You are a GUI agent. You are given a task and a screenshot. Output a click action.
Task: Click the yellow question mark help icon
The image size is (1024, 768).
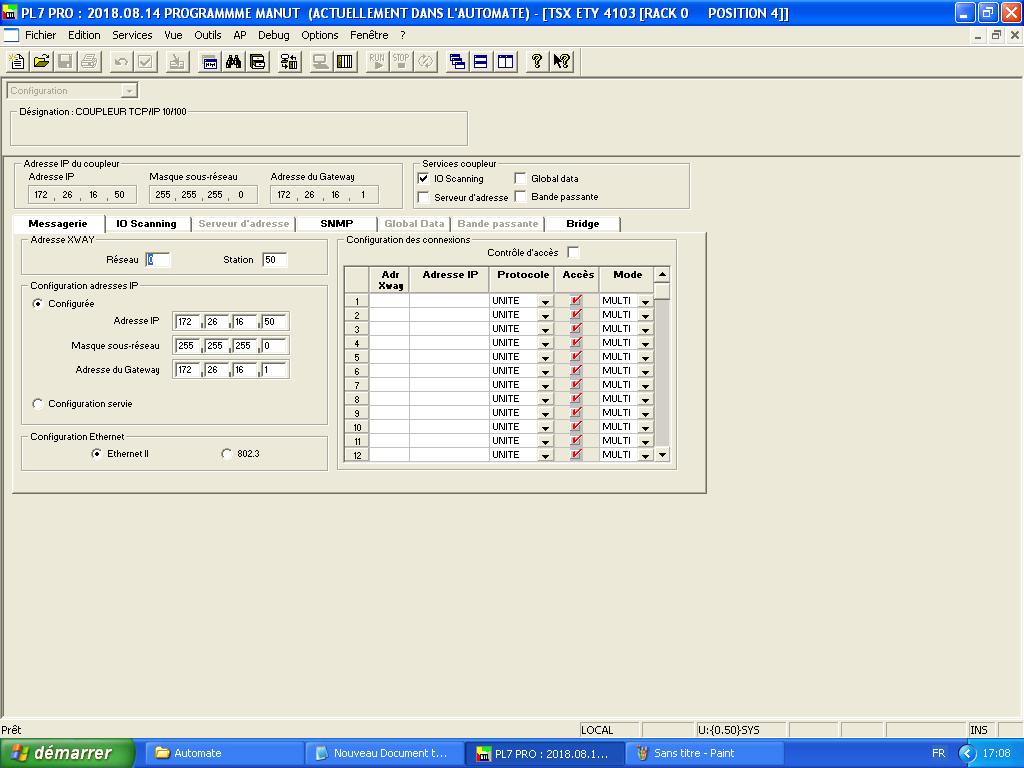coord(537,61)
